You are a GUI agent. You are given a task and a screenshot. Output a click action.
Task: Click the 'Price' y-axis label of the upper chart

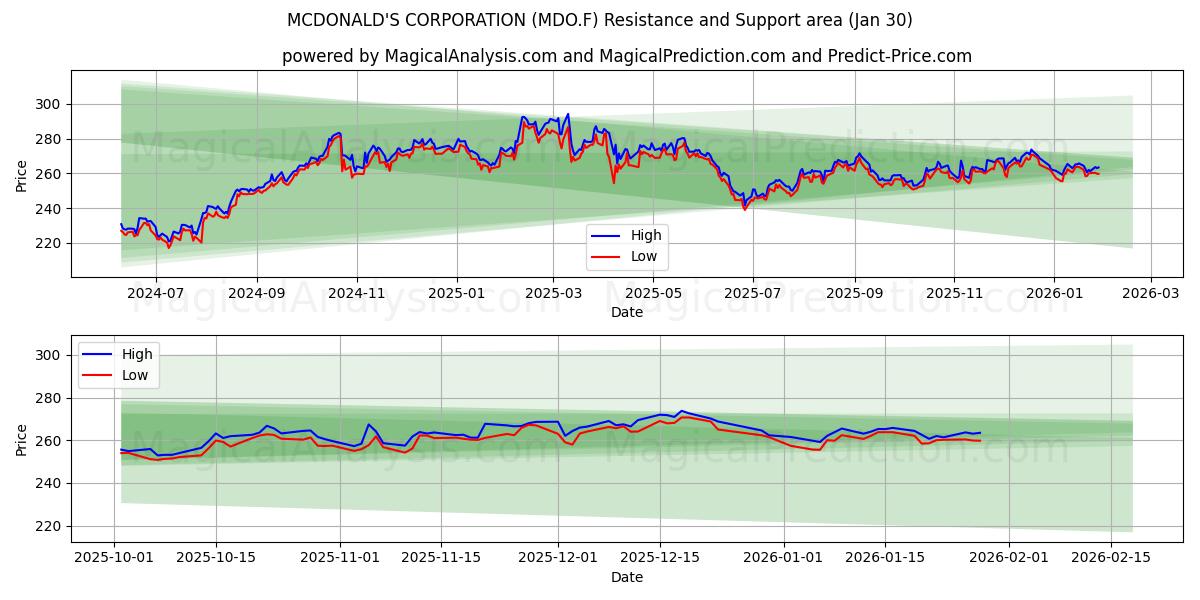[x=22, y=174]
